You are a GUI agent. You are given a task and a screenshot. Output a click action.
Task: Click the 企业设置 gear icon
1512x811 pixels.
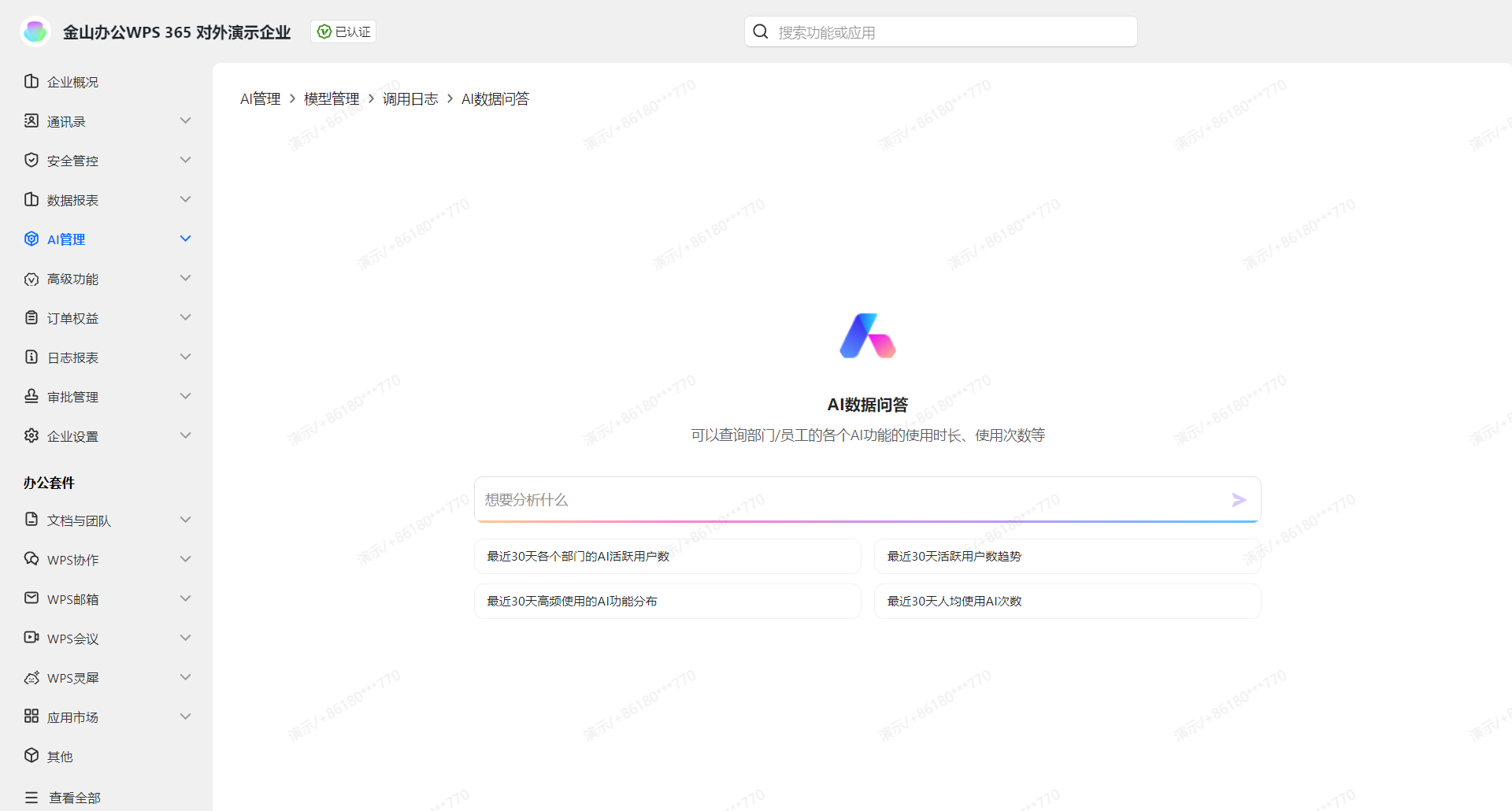click(x=31, y=435)
